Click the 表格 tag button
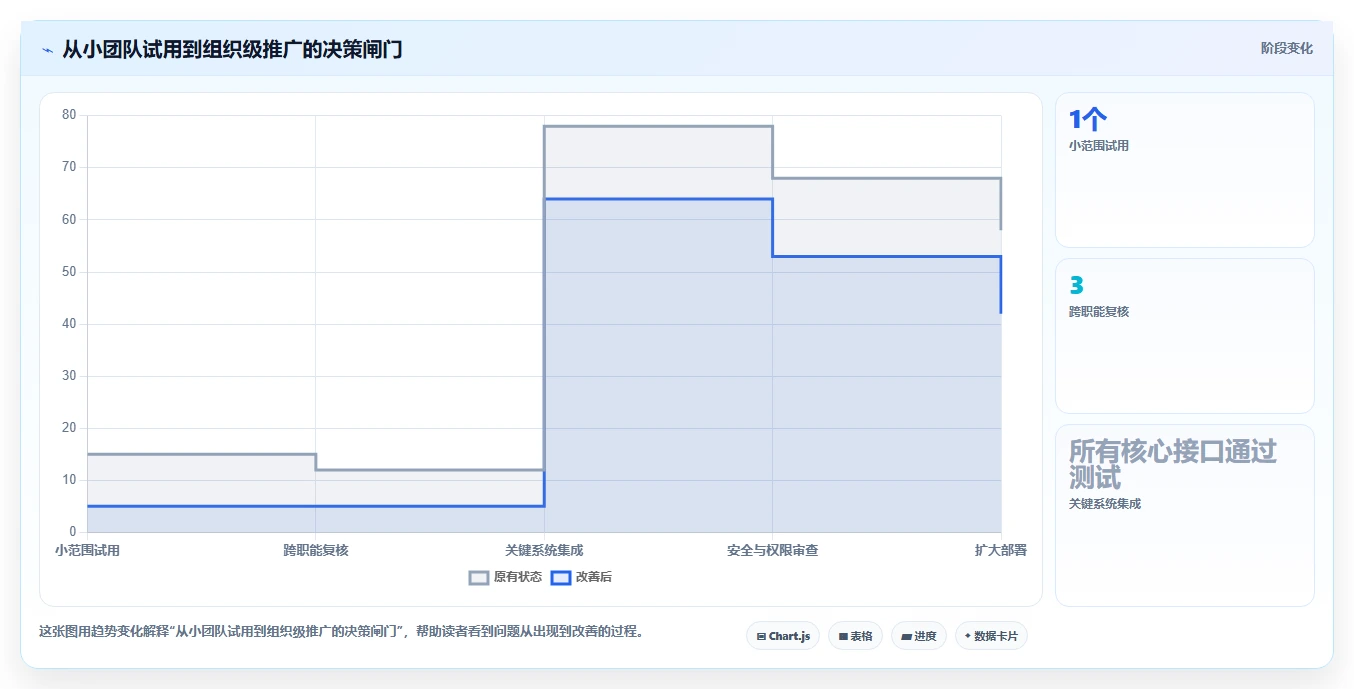1354x689 pixels. pyautogui.click(x=855, y=636)
